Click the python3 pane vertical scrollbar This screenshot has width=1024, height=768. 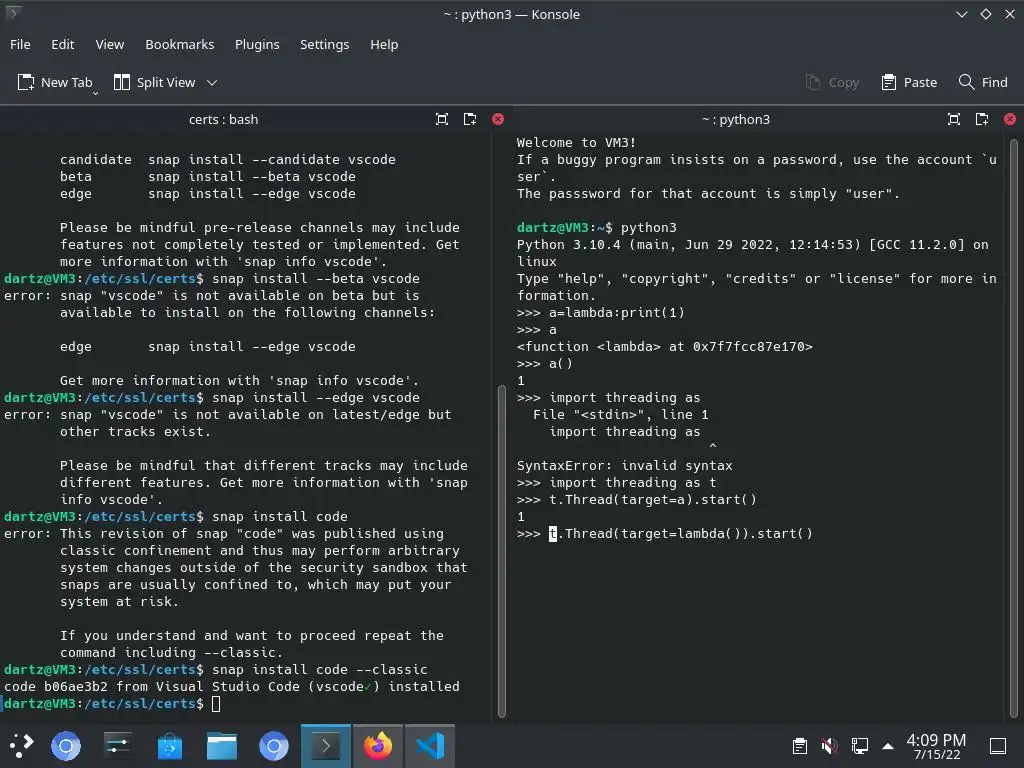1014,428
